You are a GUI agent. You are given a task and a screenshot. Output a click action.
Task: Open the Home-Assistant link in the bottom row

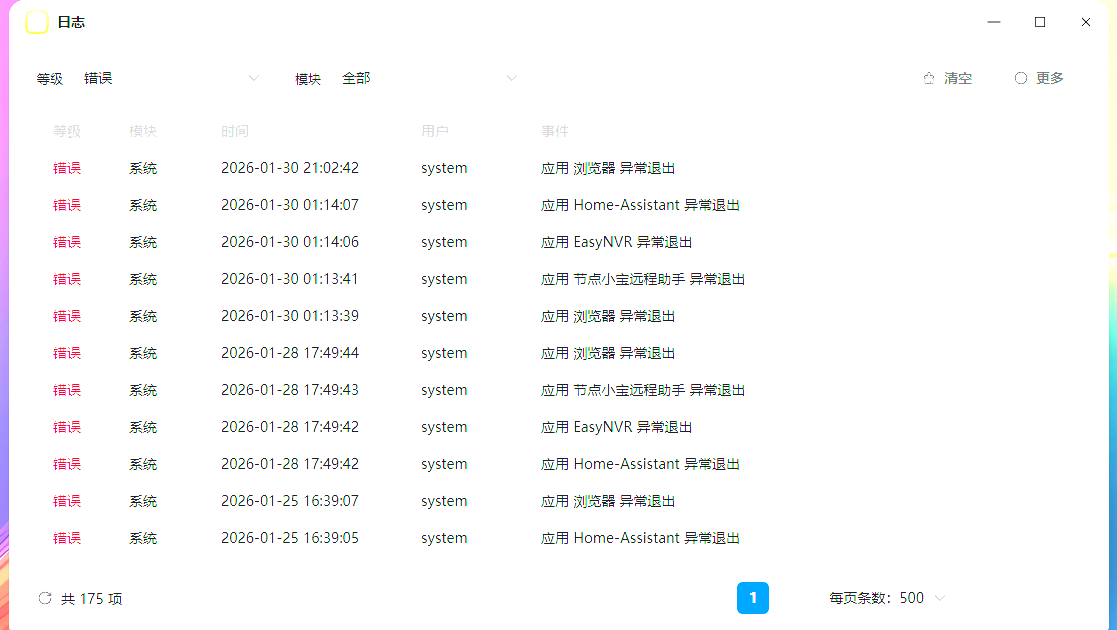click(x=628, y=537)
